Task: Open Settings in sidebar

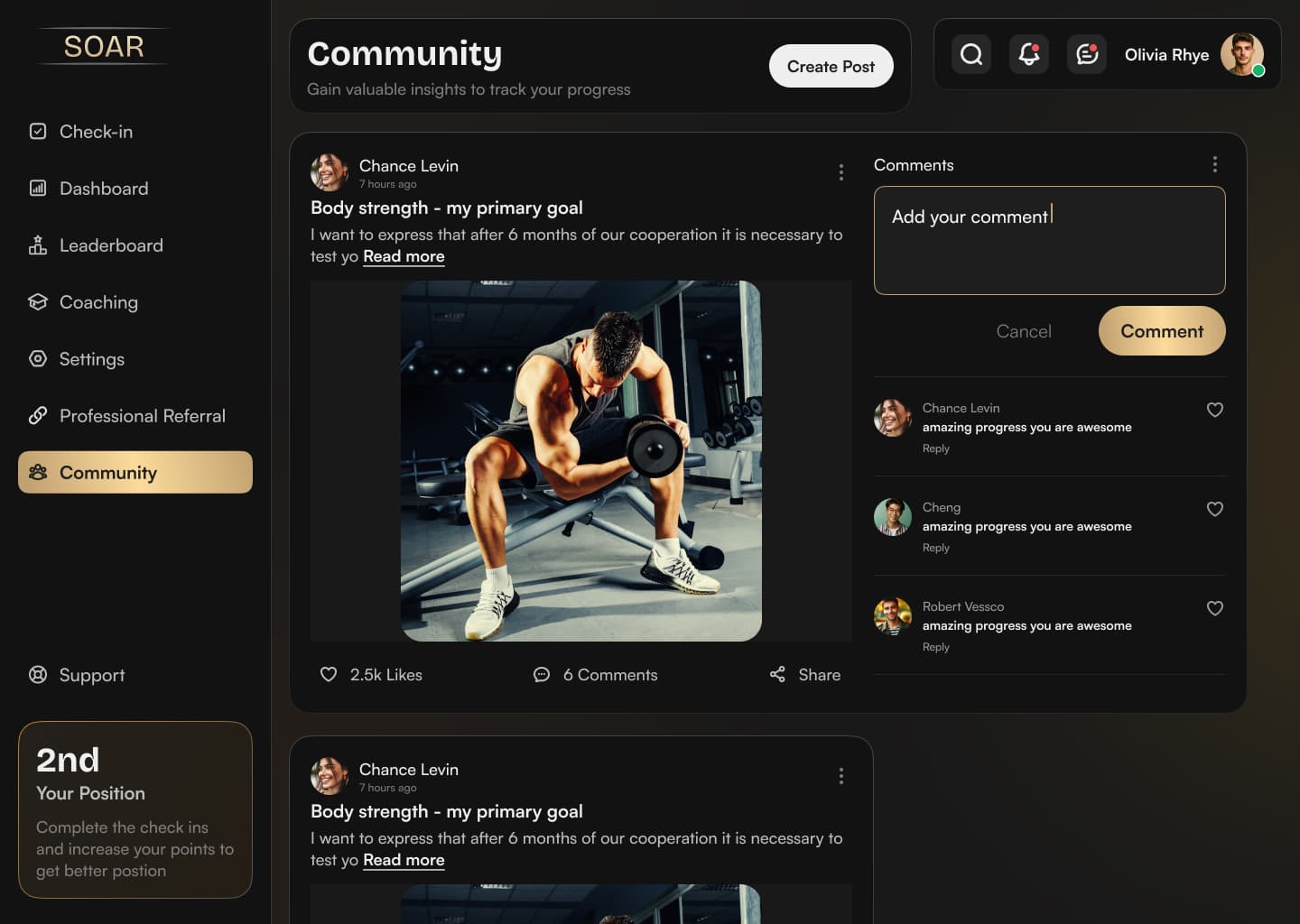Action: pos(135,359)
